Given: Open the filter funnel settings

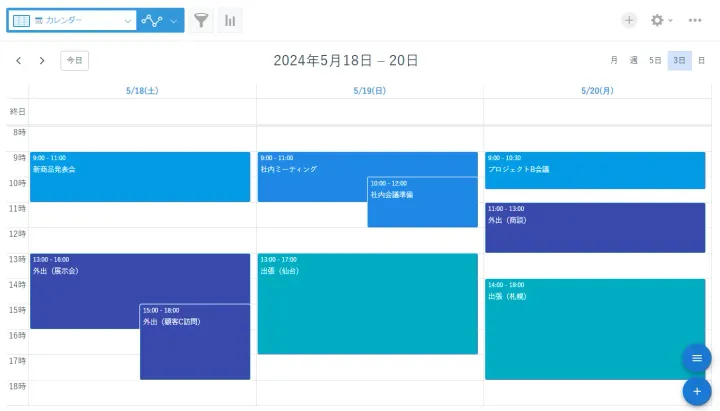Looking at the screenshot, I should click(202, 20).
